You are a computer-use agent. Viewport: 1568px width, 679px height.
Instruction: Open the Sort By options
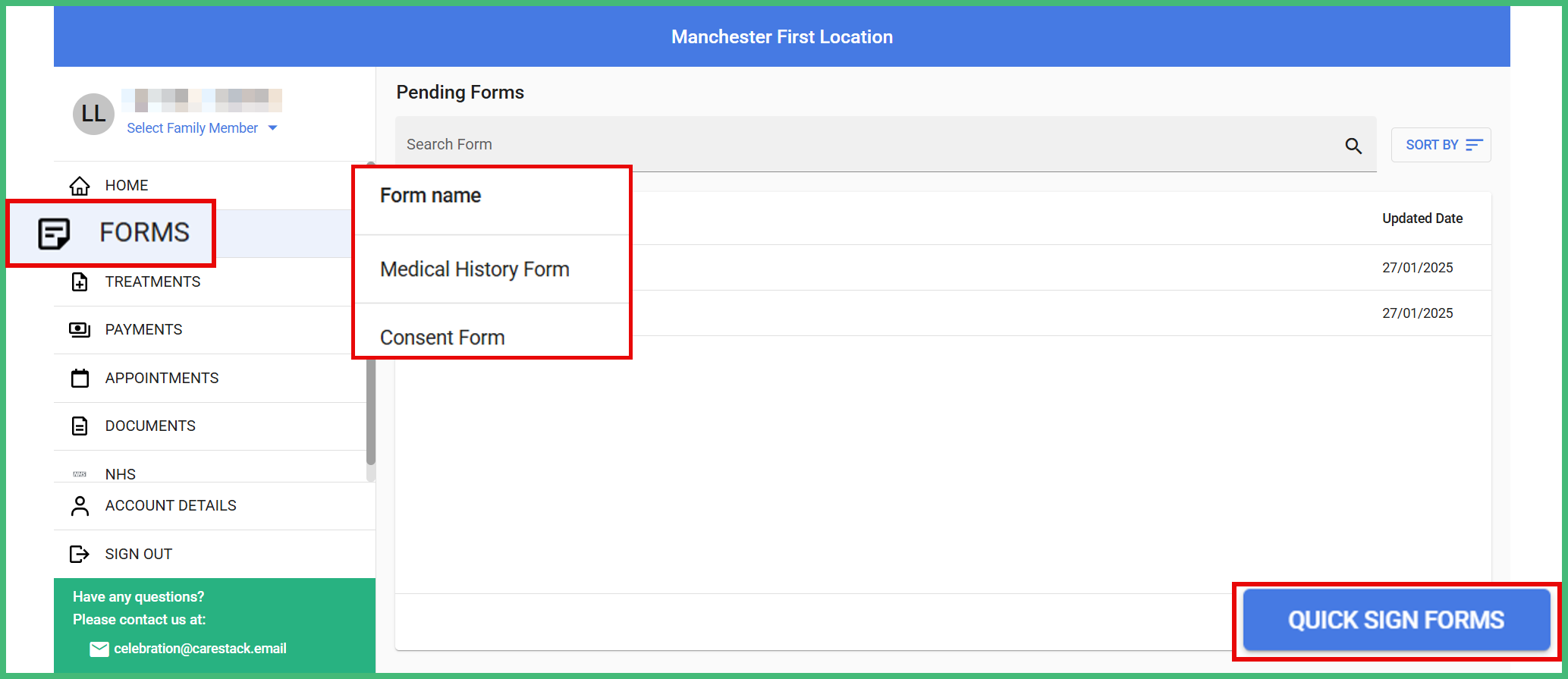click(1441, 145)
